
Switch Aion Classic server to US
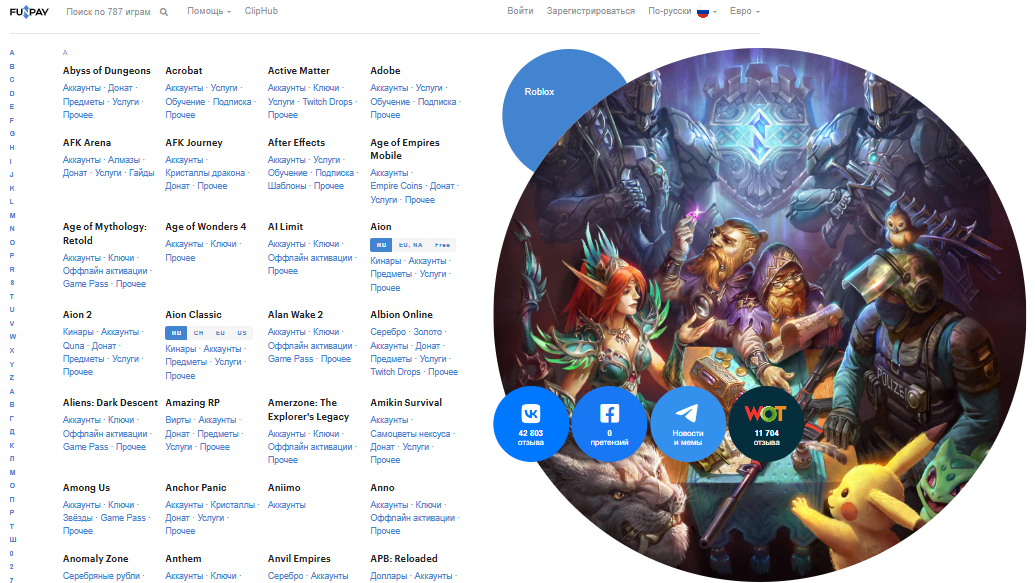click(242, 332)
